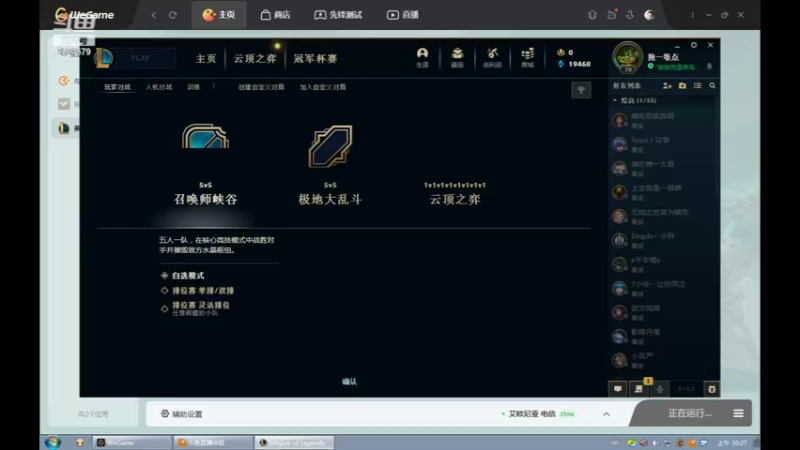The image size is (800, 450).
Task: Select the 人机对战 sub-tab
Action: pos(159,87)
